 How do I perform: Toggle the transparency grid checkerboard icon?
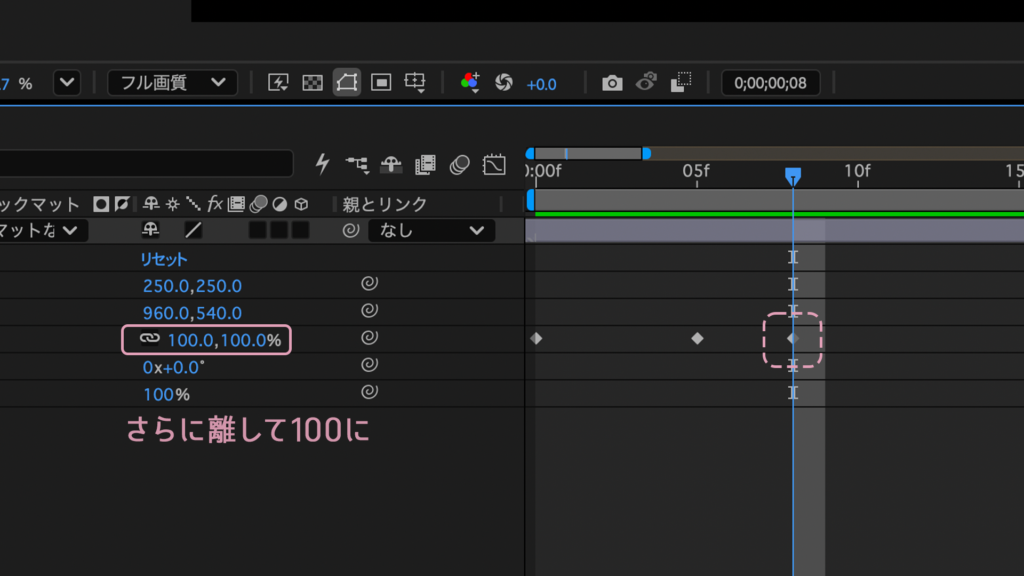pyautogui.click(x=312, y=82)
